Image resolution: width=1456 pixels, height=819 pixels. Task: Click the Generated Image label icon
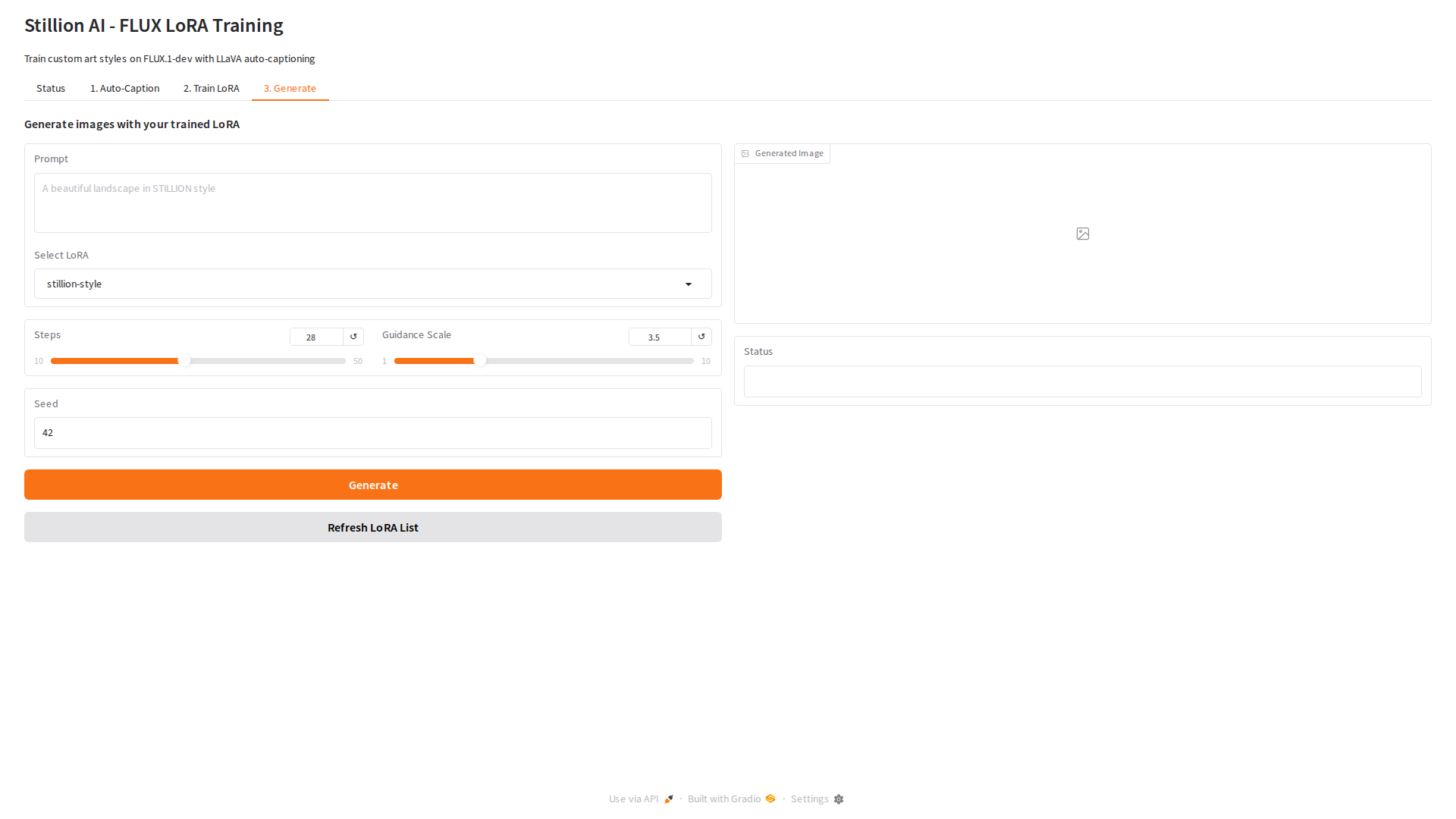[x=745, y=154]
